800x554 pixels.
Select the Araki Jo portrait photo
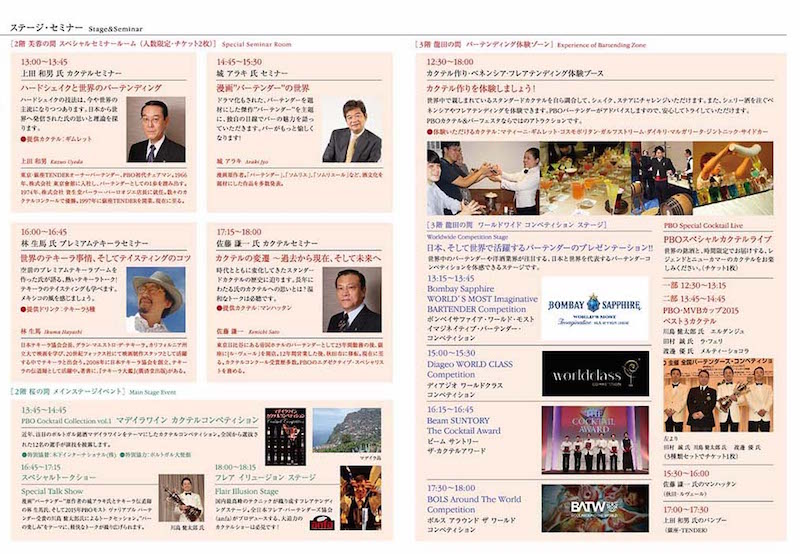(350, 130)
